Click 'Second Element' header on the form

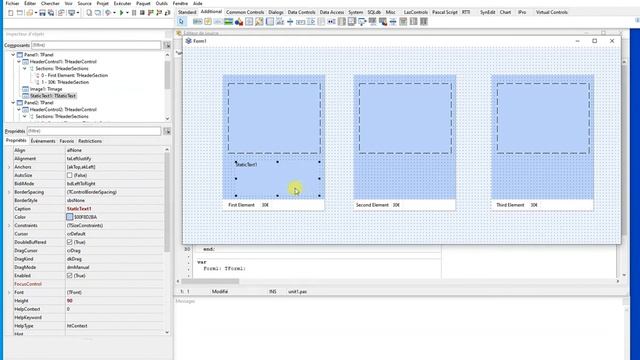click(x=372, y=205)
